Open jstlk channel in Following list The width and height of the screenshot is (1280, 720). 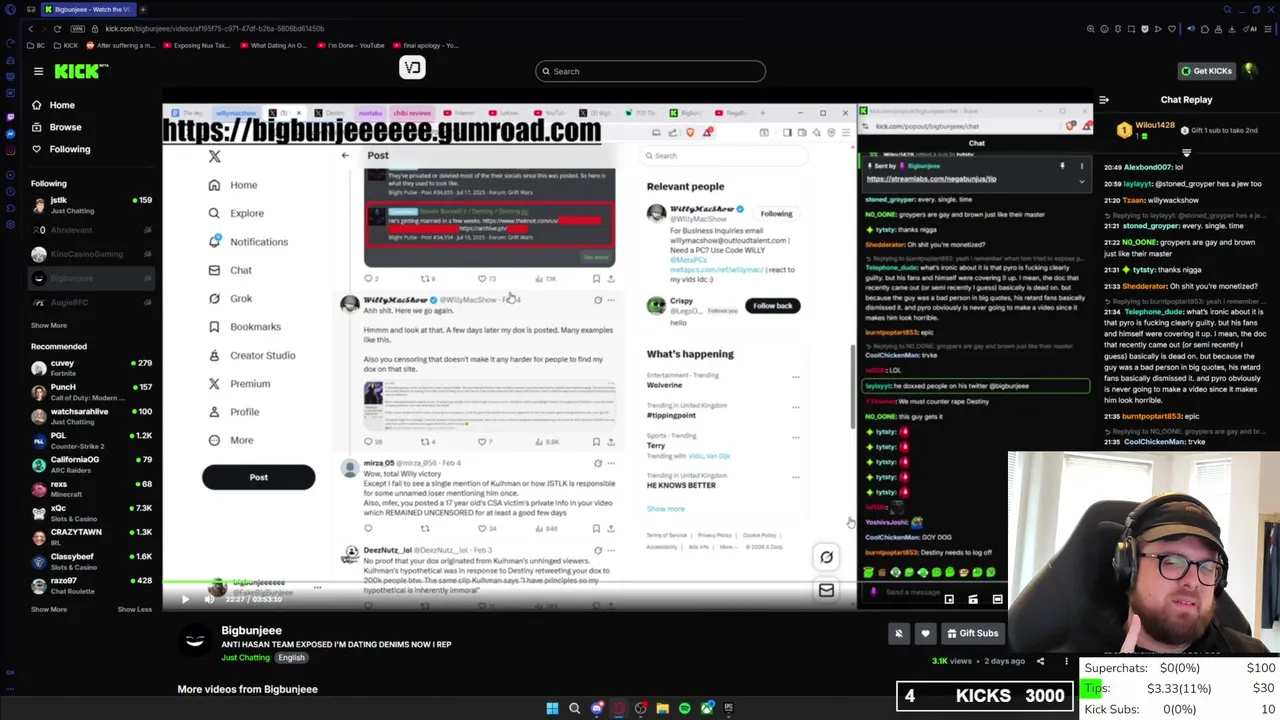pos(90,205)
